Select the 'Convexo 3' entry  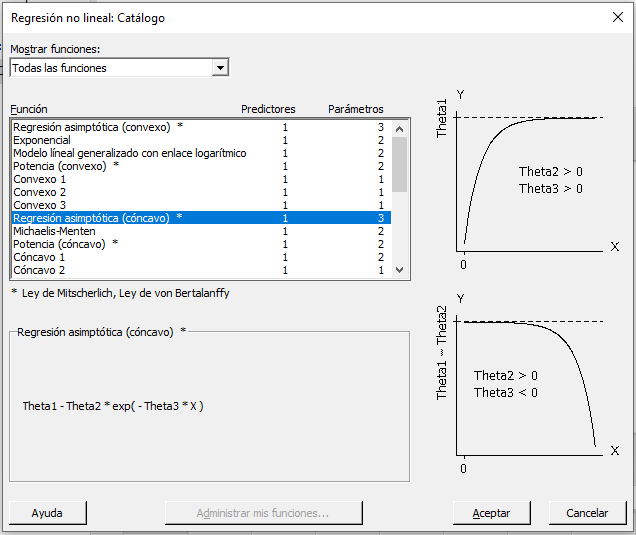40,205
